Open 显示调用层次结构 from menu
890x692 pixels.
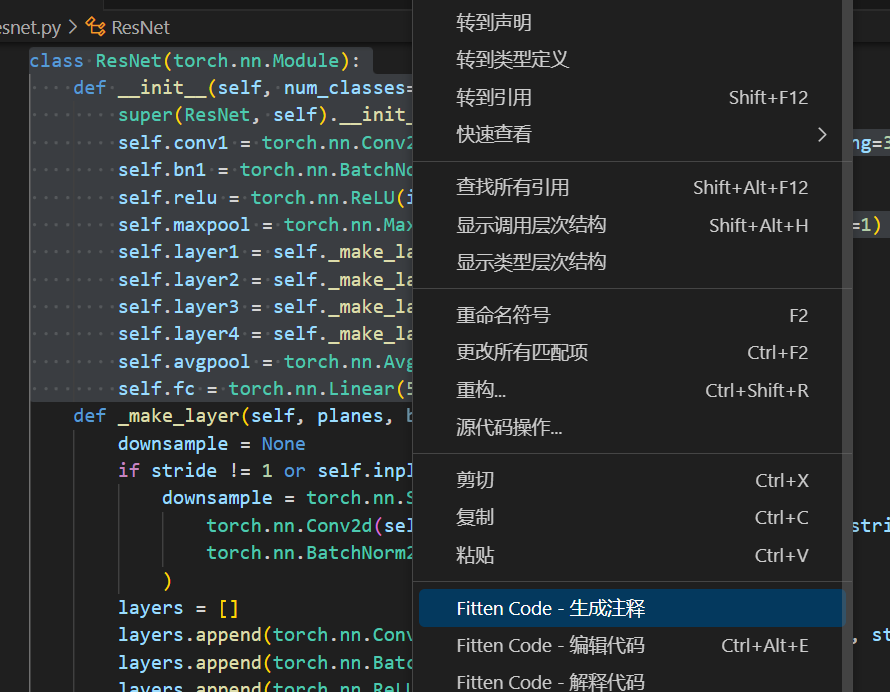531,225
